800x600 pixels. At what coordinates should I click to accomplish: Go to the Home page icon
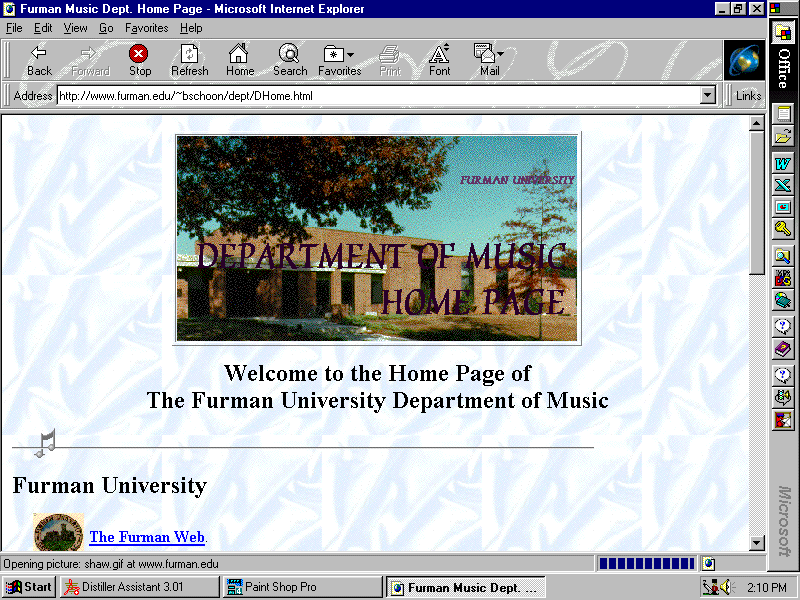coord(240,61)
